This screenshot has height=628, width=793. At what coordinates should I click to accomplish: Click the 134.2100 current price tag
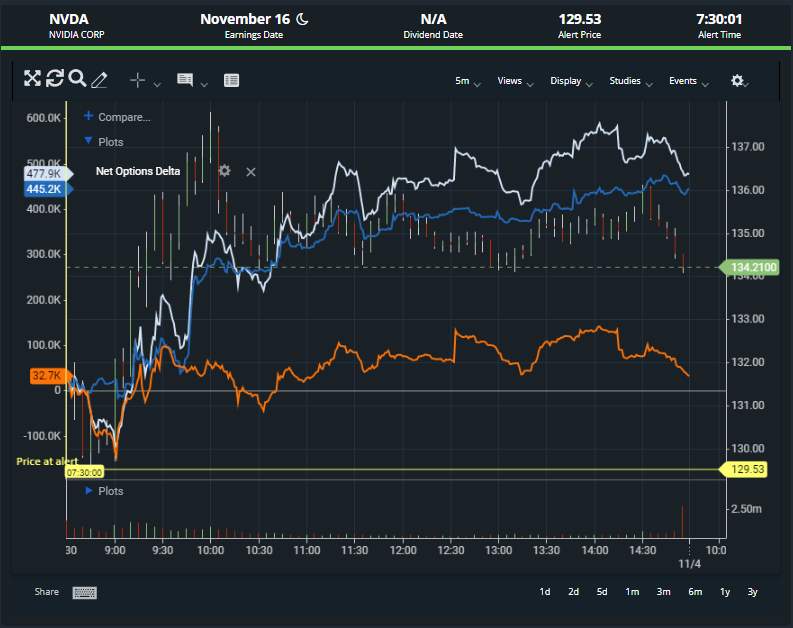[750, 267]
